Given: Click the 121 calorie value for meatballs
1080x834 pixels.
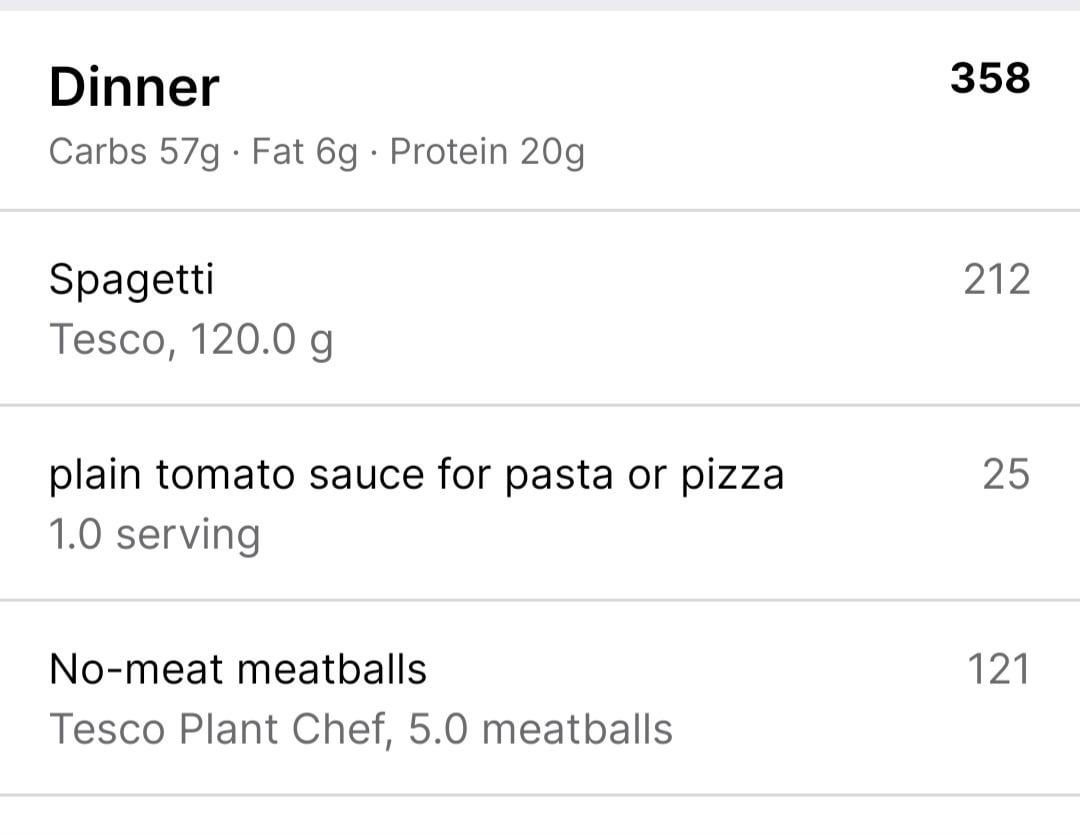Looking at the screenshot, I should [998, 669].
